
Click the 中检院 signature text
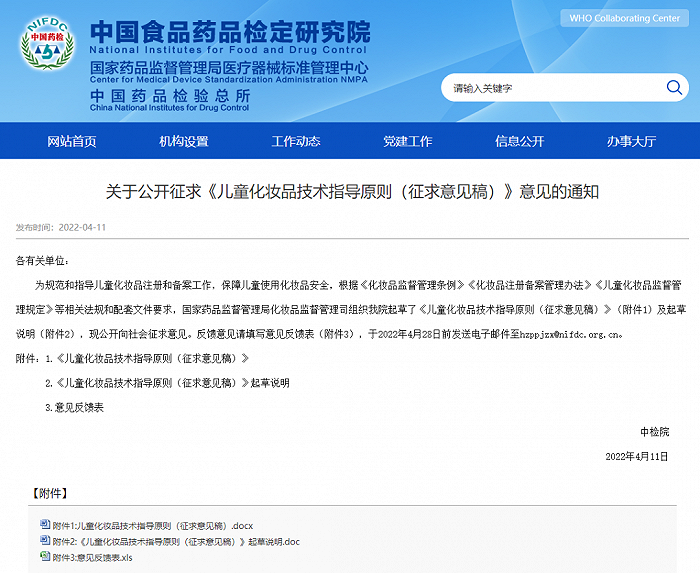click(x=654, y=432)
